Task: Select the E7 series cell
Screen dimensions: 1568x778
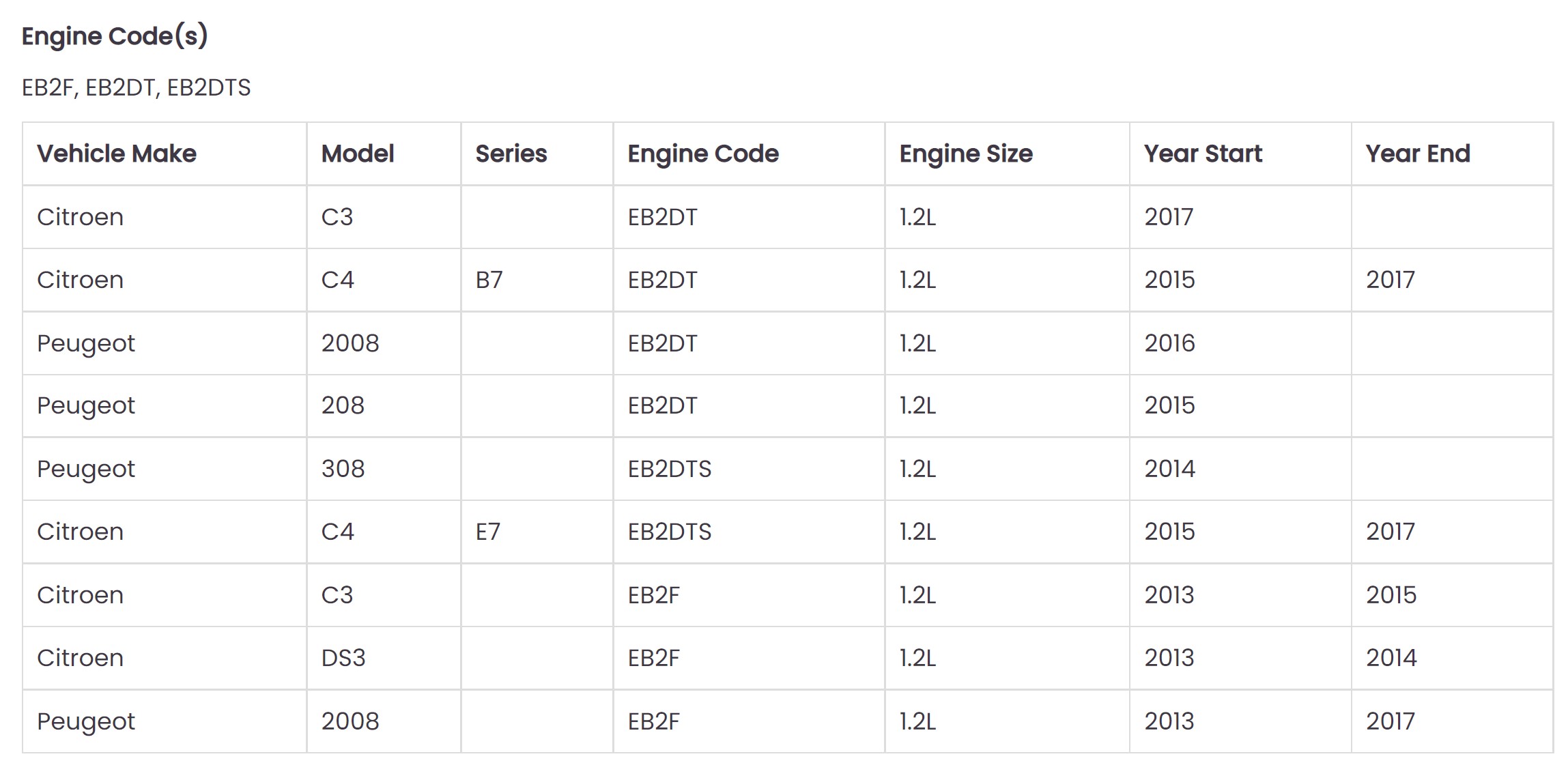Action: 488,532
